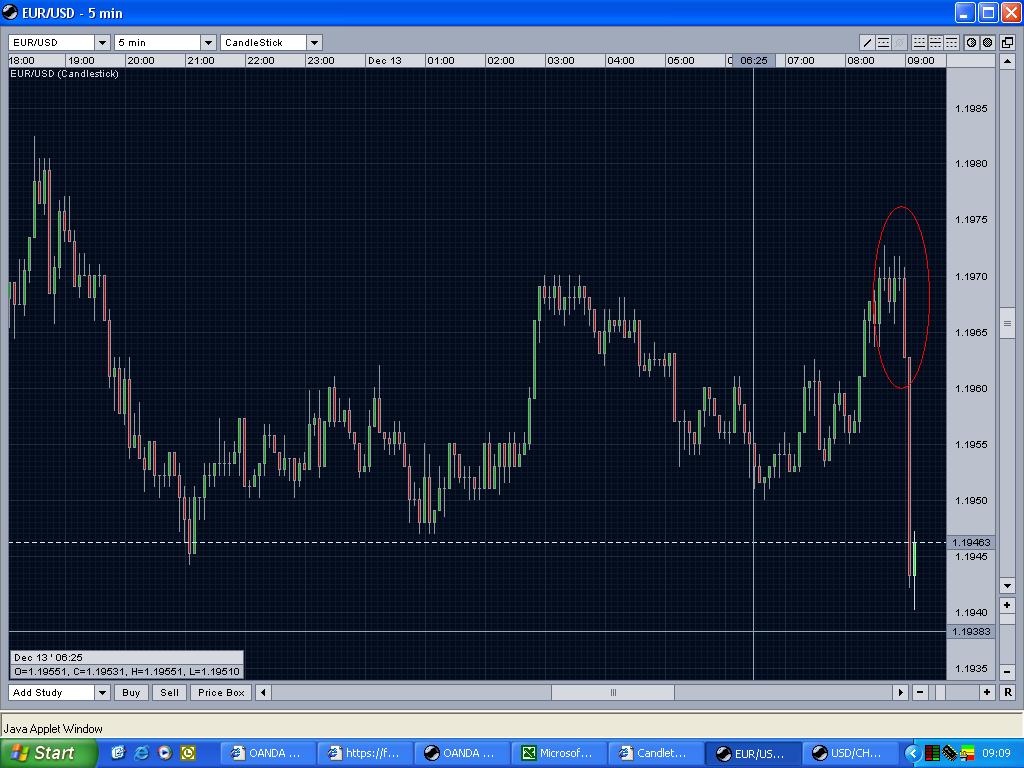Choose the second grid style toggle (solid middle line)
Screen dimensions: 1024x768
coord(935,42)
